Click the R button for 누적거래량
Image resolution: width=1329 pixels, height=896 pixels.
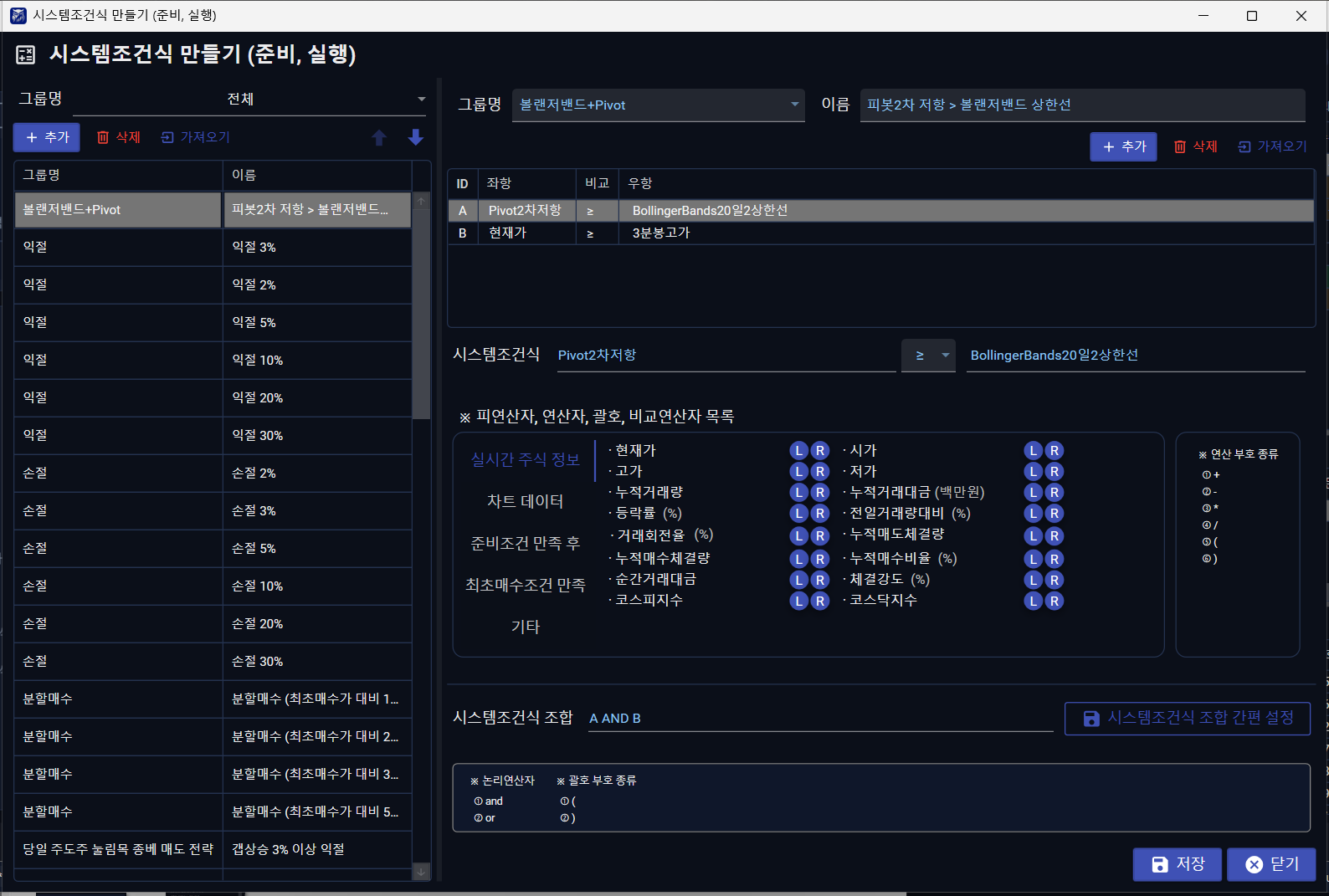(820, 493)
